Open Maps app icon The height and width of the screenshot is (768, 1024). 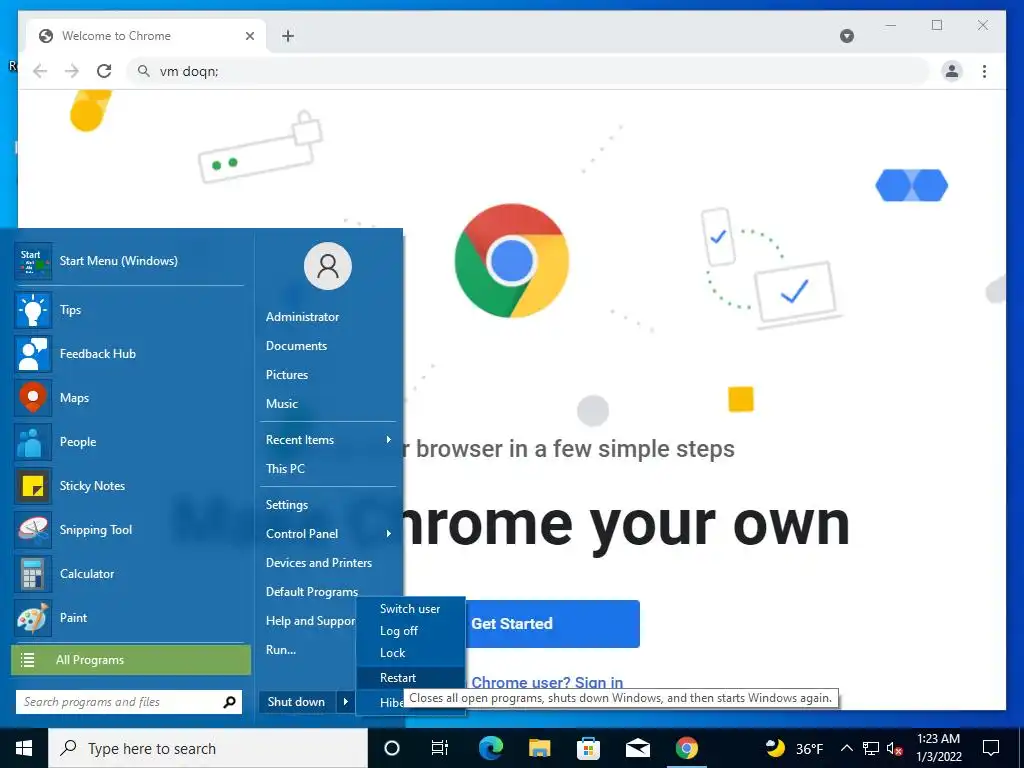click(x=33, y=397)
